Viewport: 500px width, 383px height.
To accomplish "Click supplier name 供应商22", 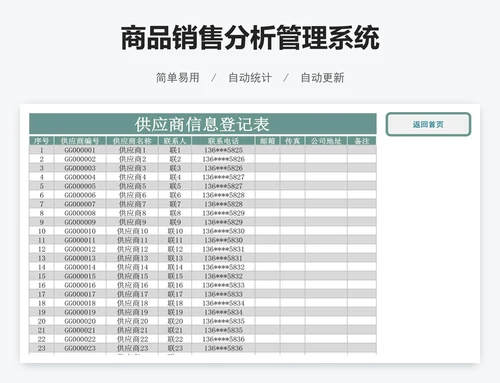I will (132, 339).
